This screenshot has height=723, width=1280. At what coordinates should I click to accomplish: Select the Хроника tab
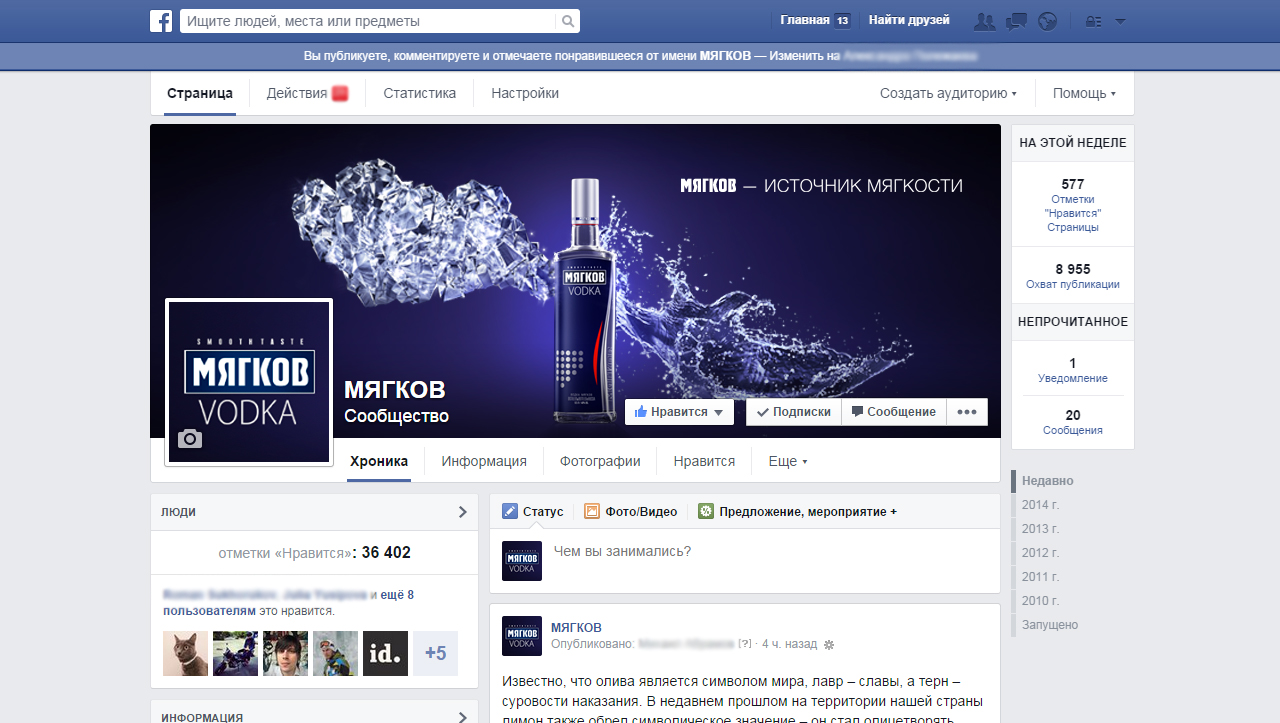tap(379, 461)
